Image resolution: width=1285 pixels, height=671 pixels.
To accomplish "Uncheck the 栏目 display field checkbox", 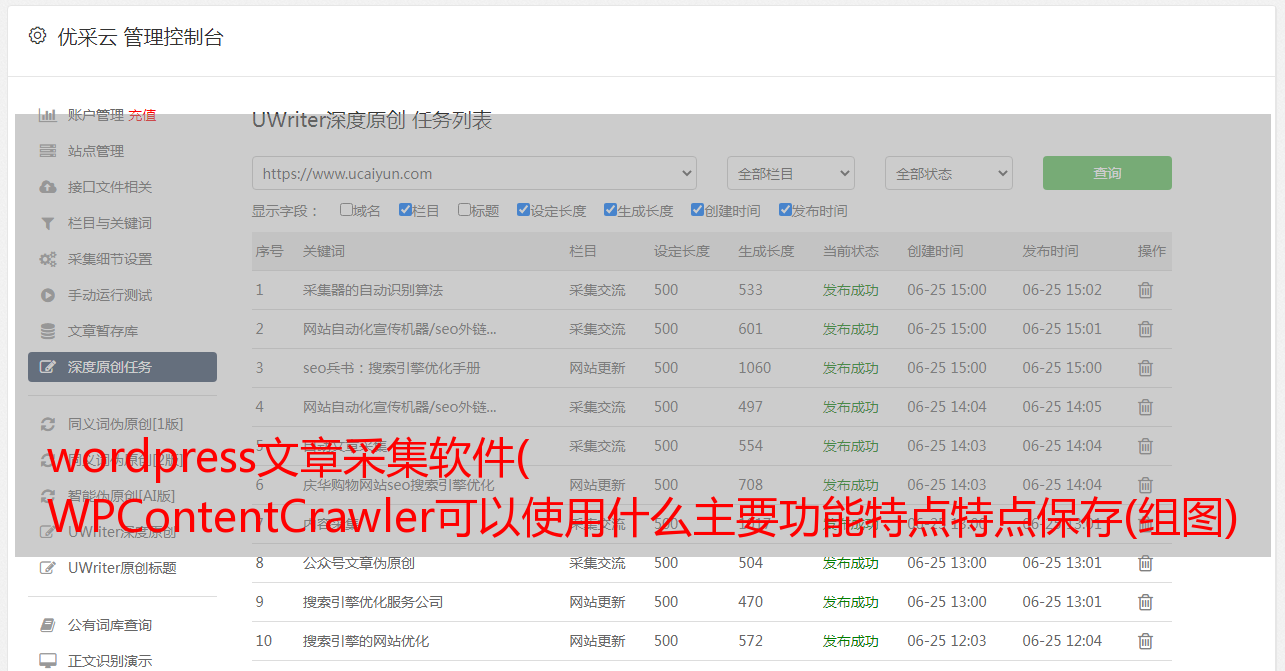I will (x=405, y=210).
